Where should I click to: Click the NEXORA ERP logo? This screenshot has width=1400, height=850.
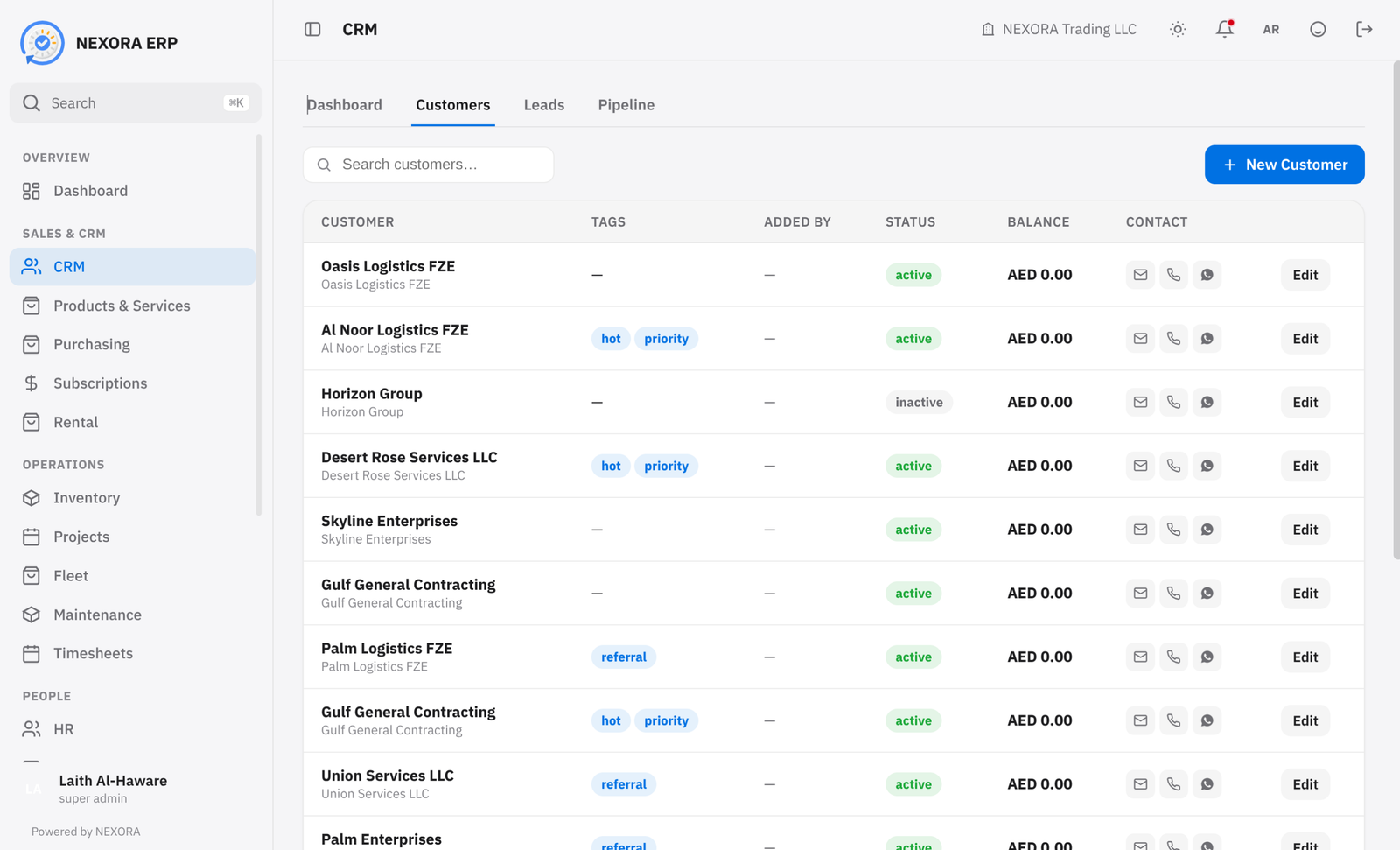click(x=42, y=43)
